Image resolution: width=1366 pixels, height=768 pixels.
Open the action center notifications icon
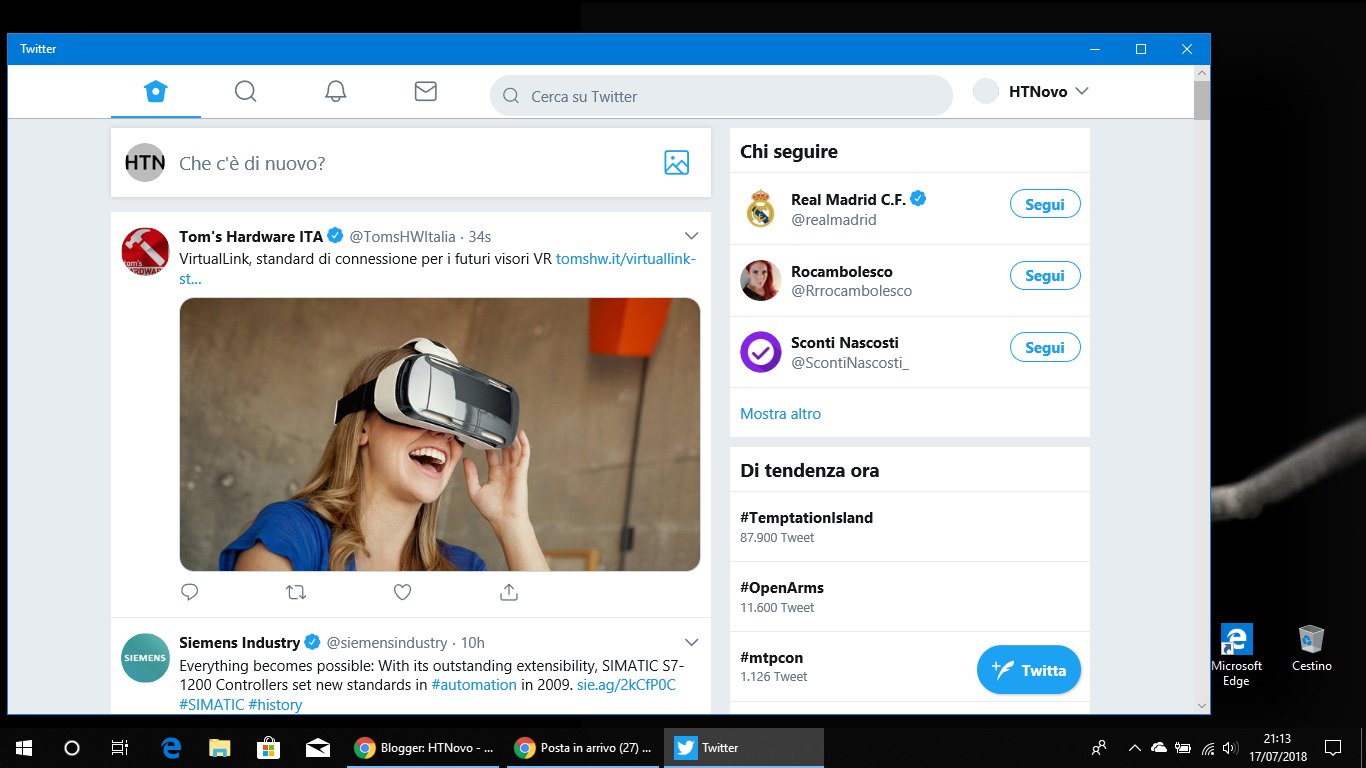(1332, 747)
